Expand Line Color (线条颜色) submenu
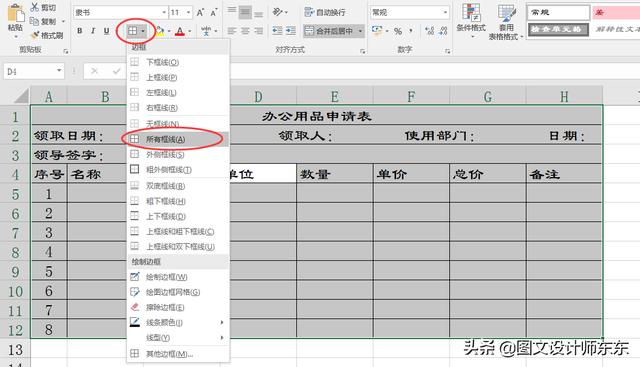 [x=178, y=323]
